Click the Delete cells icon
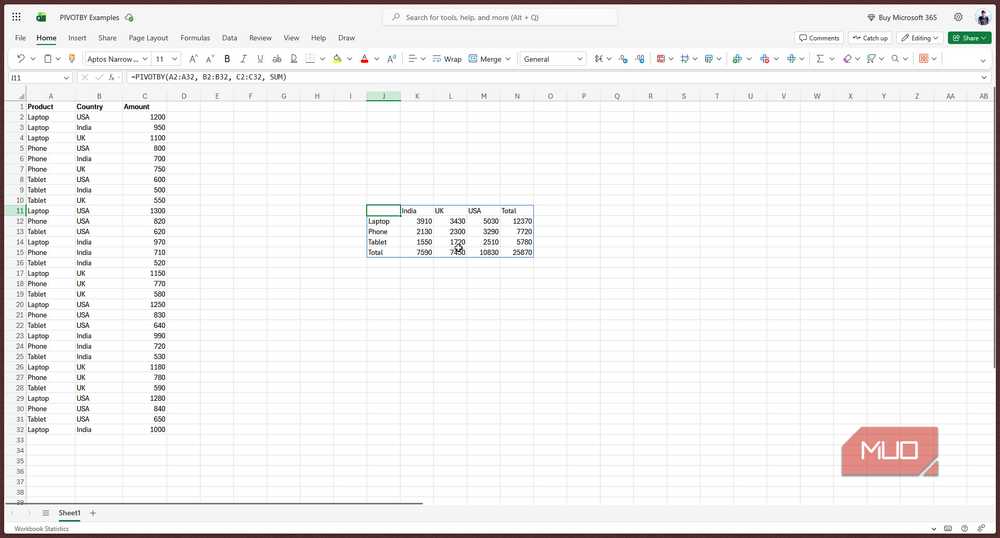1000x538 pixels. tap(765, 59)
